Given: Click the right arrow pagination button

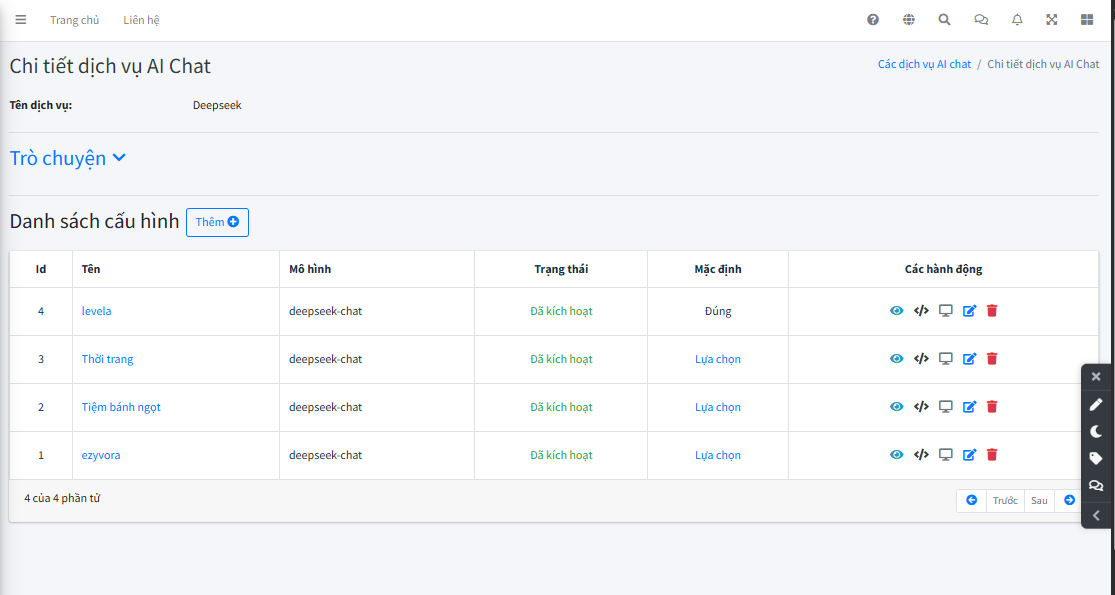Looking at the screenshot, I should pos(1069,500).
